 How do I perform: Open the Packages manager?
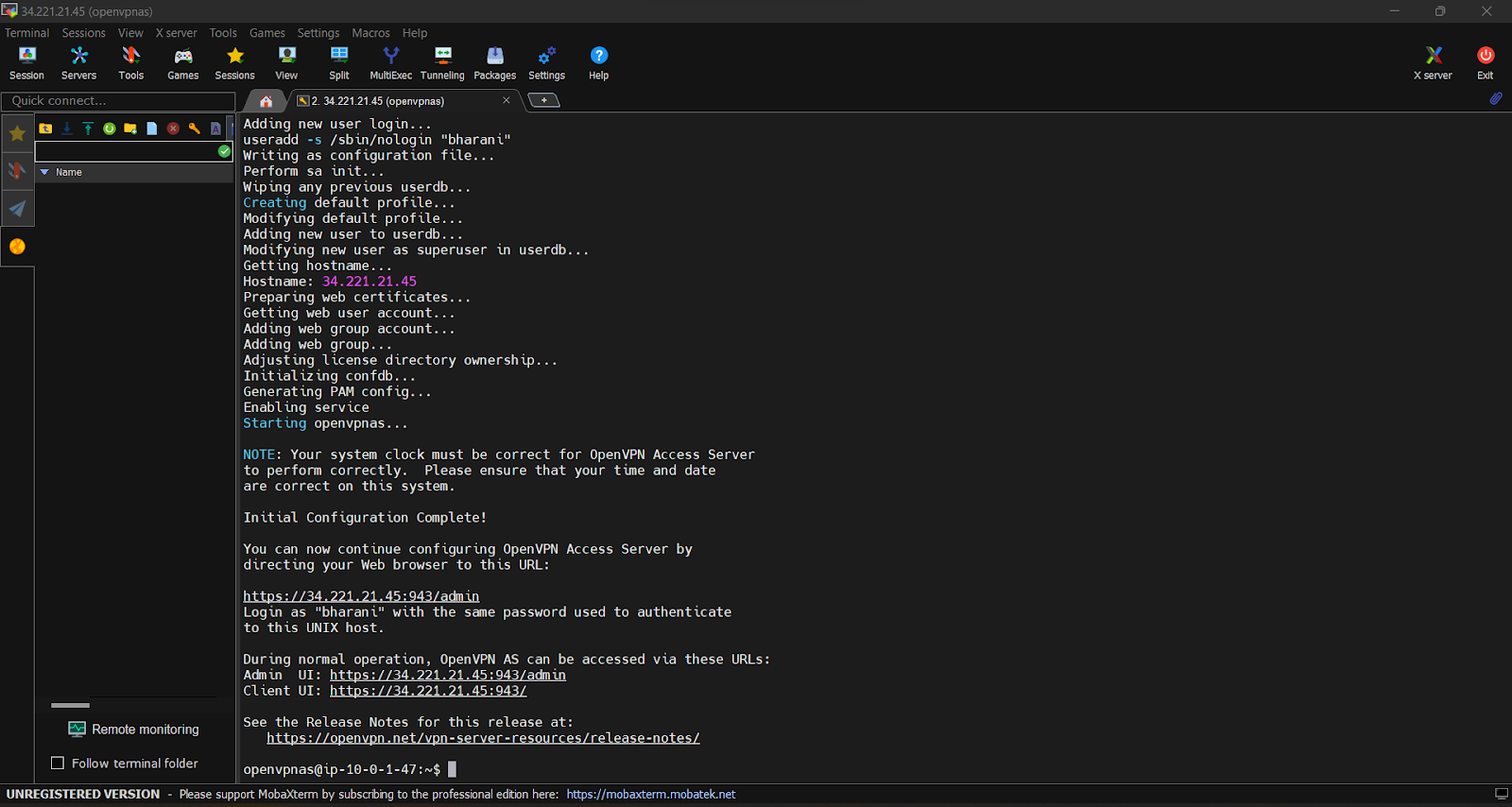point(494,63)
